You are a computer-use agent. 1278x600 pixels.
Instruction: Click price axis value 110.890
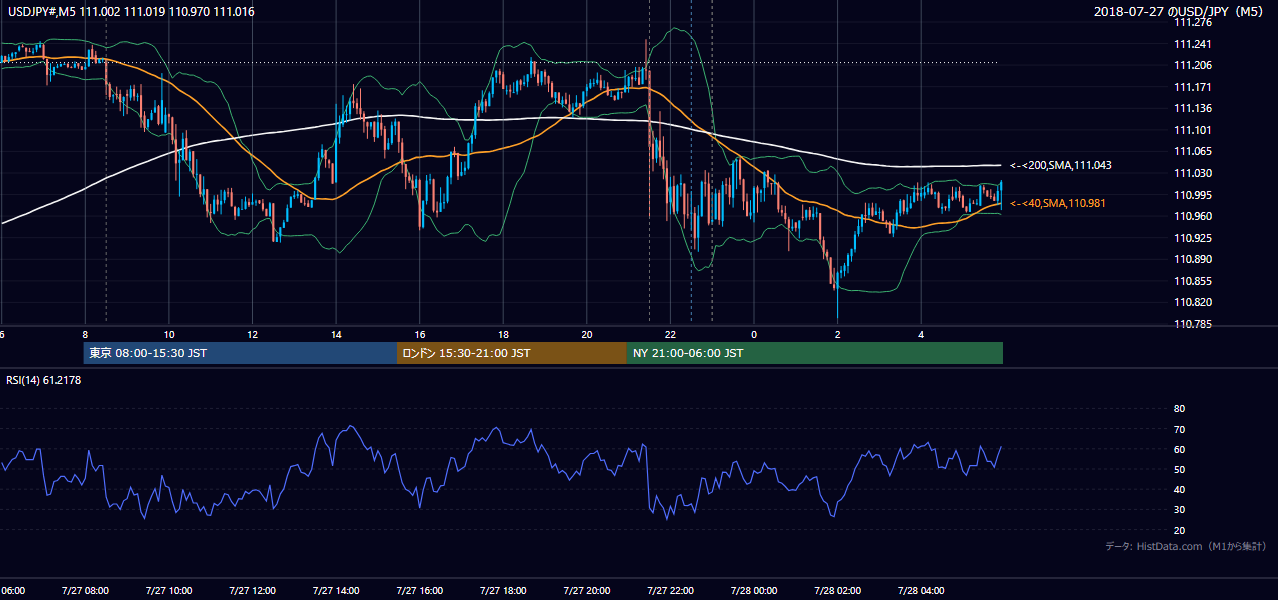point(1193,259)
